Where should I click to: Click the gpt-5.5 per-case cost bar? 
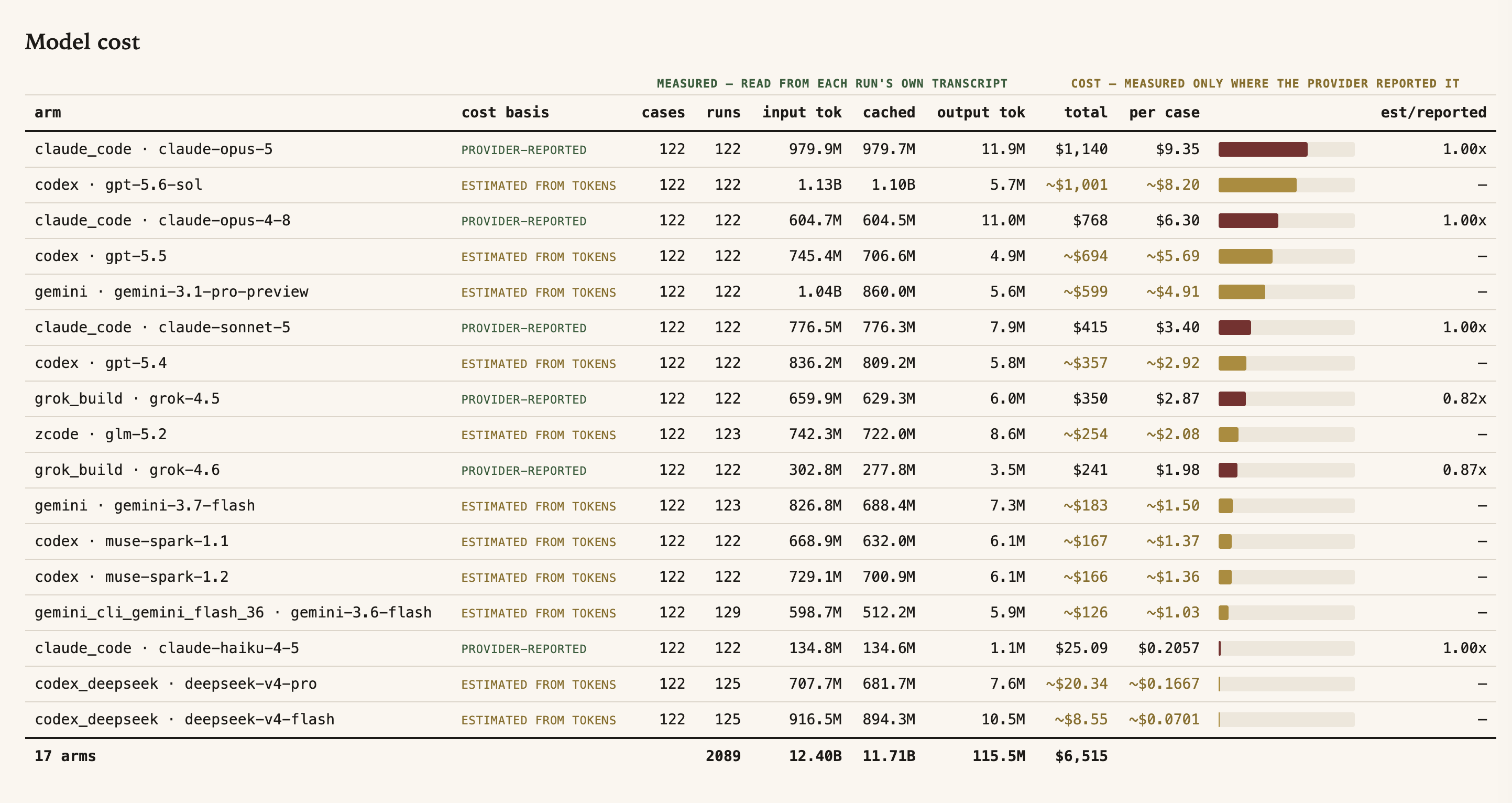point(1287,256)
